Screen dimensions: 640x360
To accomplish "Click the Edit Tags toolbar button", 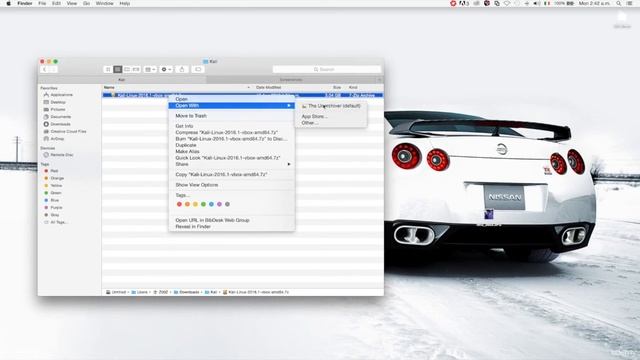I will coord(198,69).
